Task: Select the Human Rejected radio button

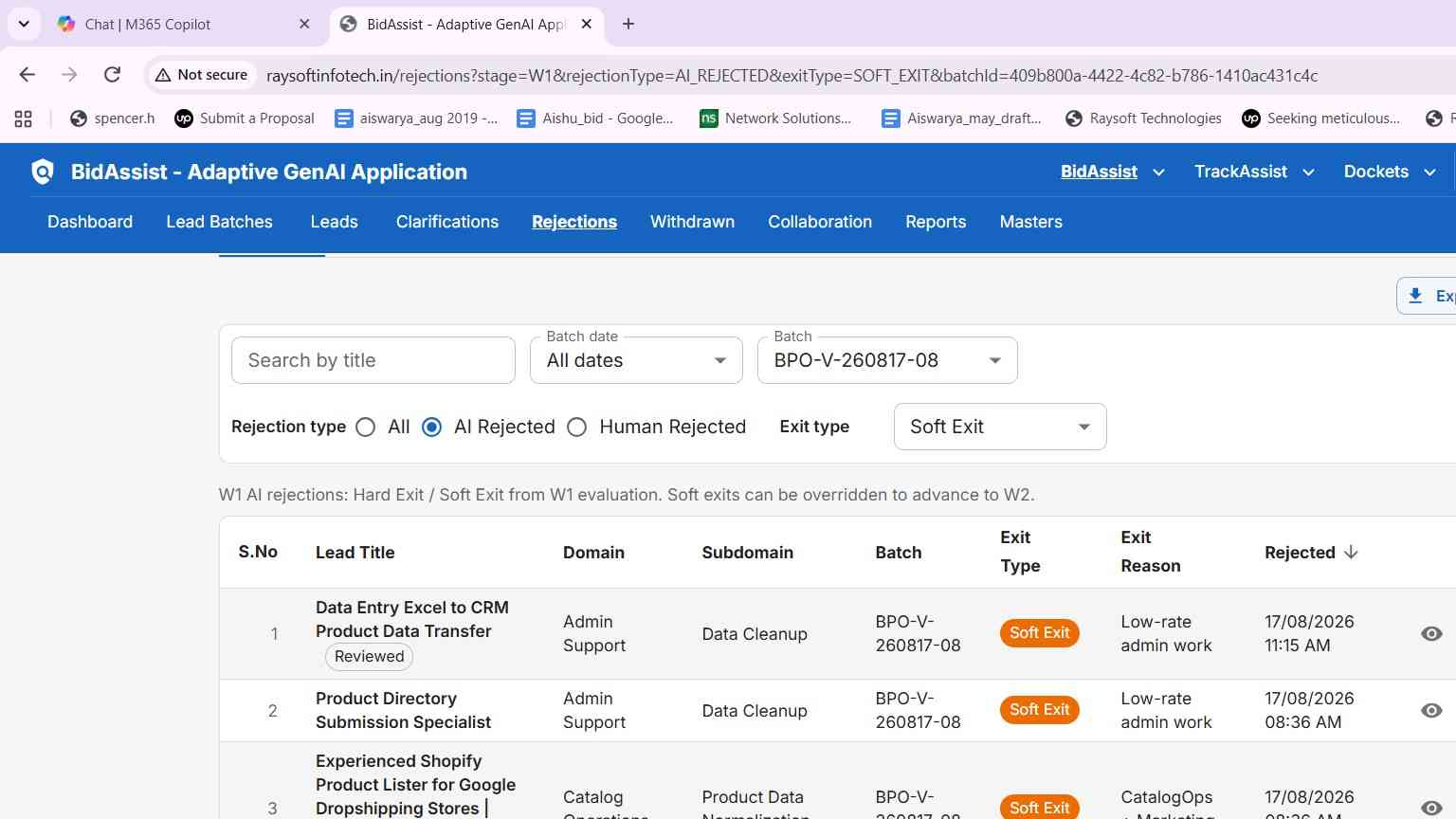Action: [576, 428]
